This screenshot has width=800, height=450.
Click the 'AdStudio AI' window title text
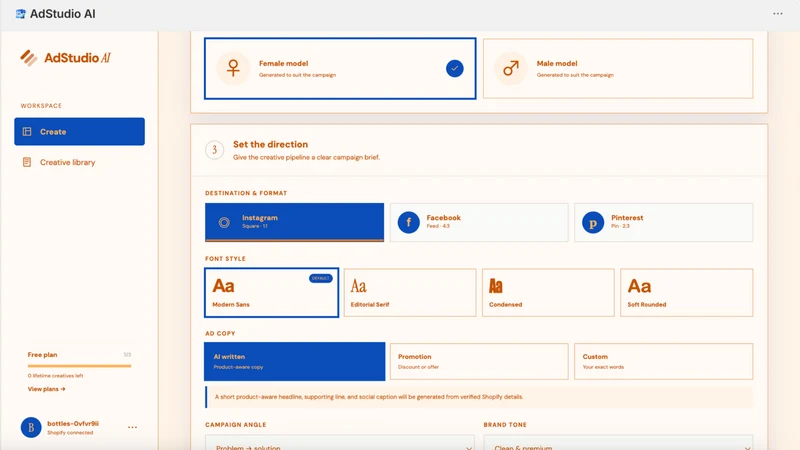point(63,14)
